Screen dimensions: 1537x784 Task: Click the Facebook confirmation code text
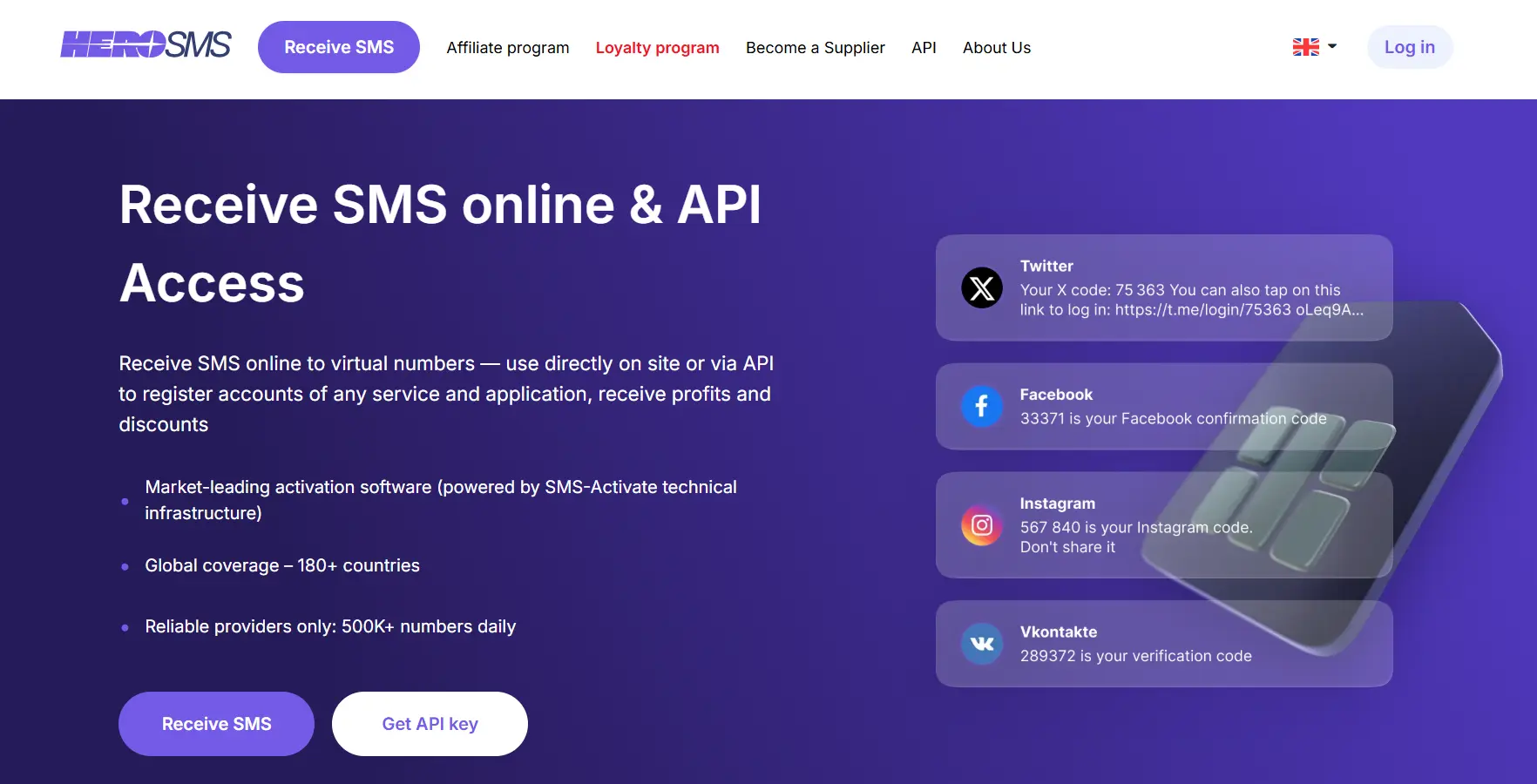(x=1174, y=418)
